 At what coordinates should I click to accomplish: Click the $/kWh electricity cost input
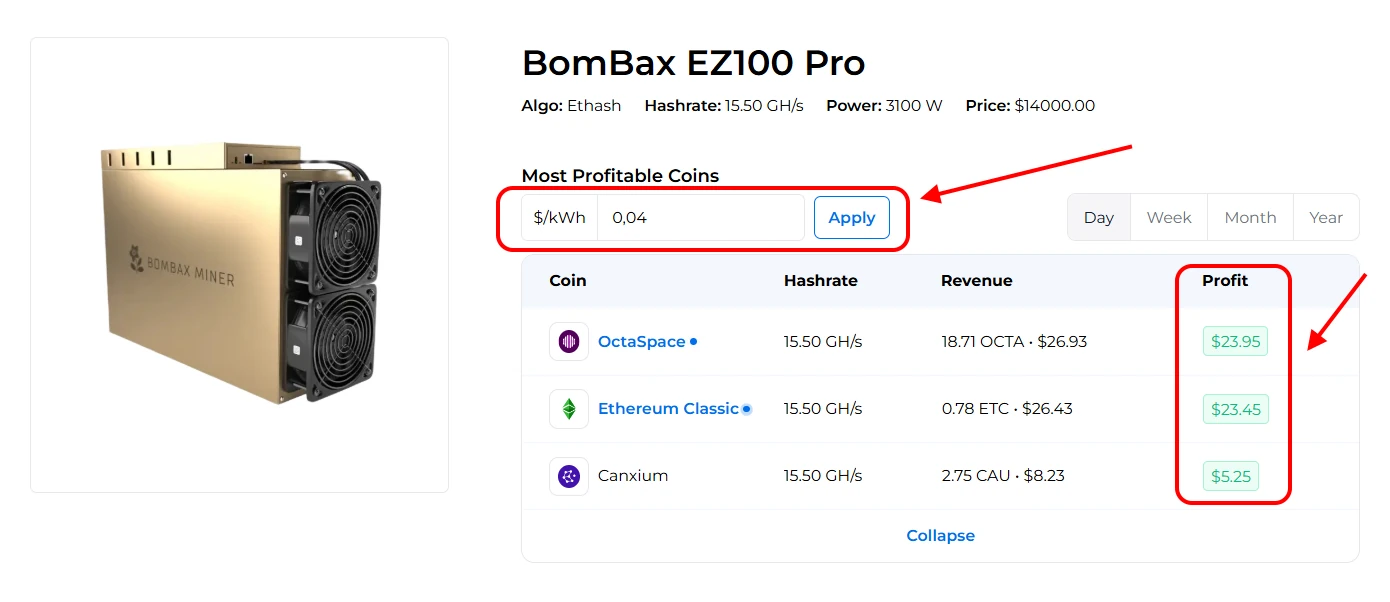(x=700, y=218)
